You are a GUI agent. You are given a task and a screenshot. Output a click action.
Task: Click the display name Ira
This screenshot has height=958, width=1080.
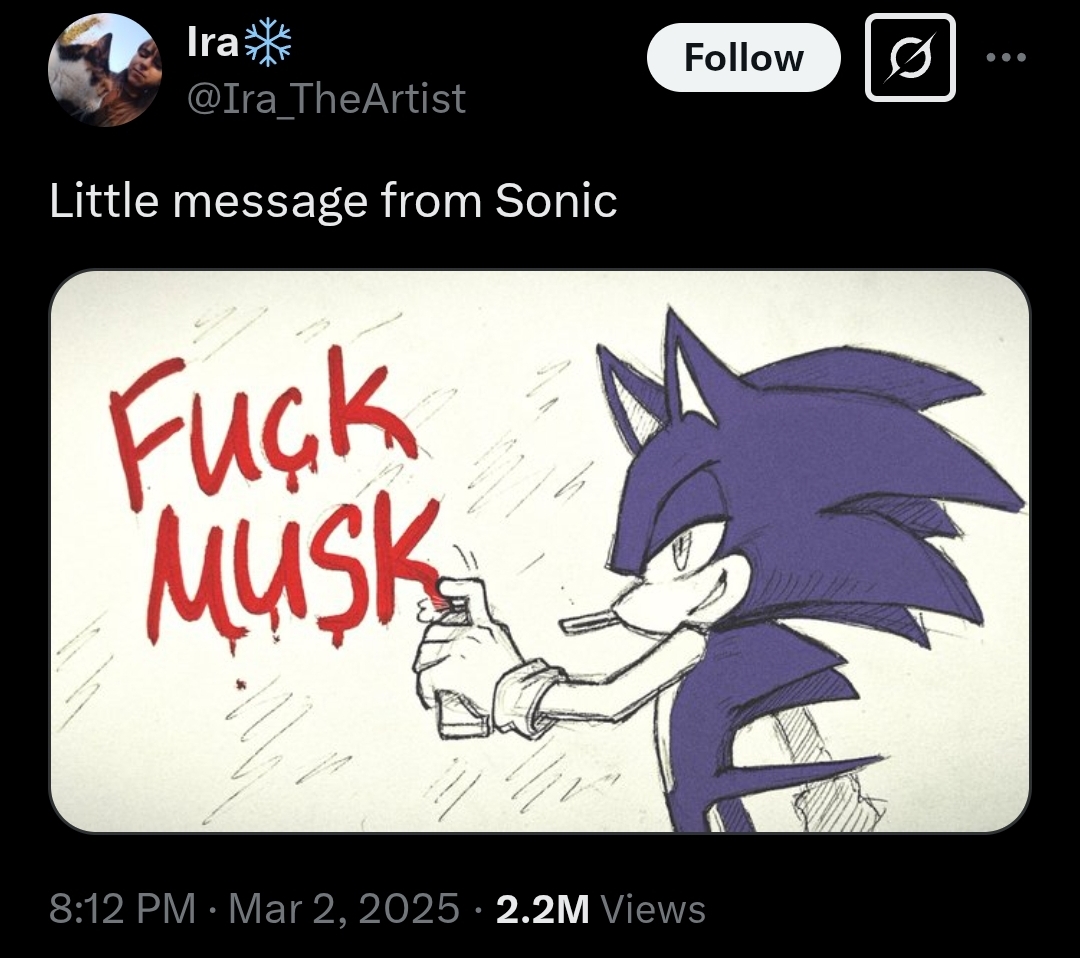[x=209, y=43]
